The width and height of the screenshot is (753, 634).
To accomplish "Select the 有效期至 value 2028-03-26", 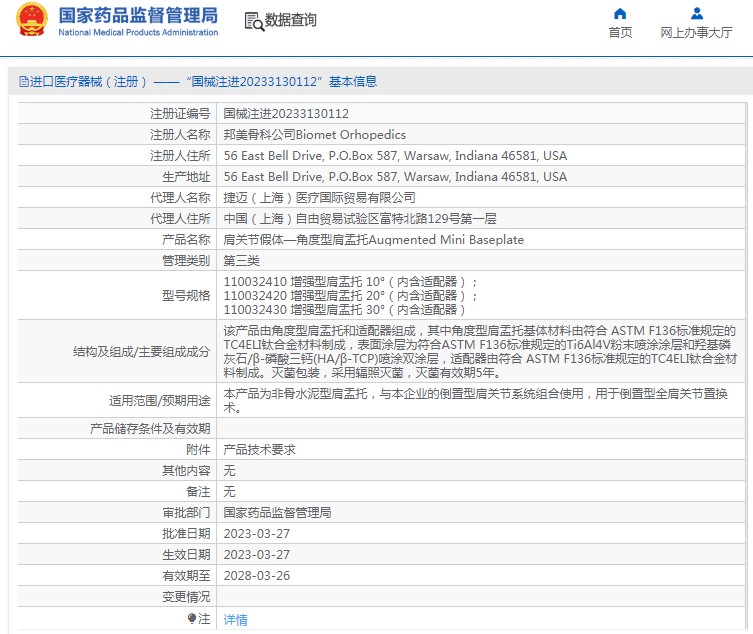I will click(x=257, y=576).
